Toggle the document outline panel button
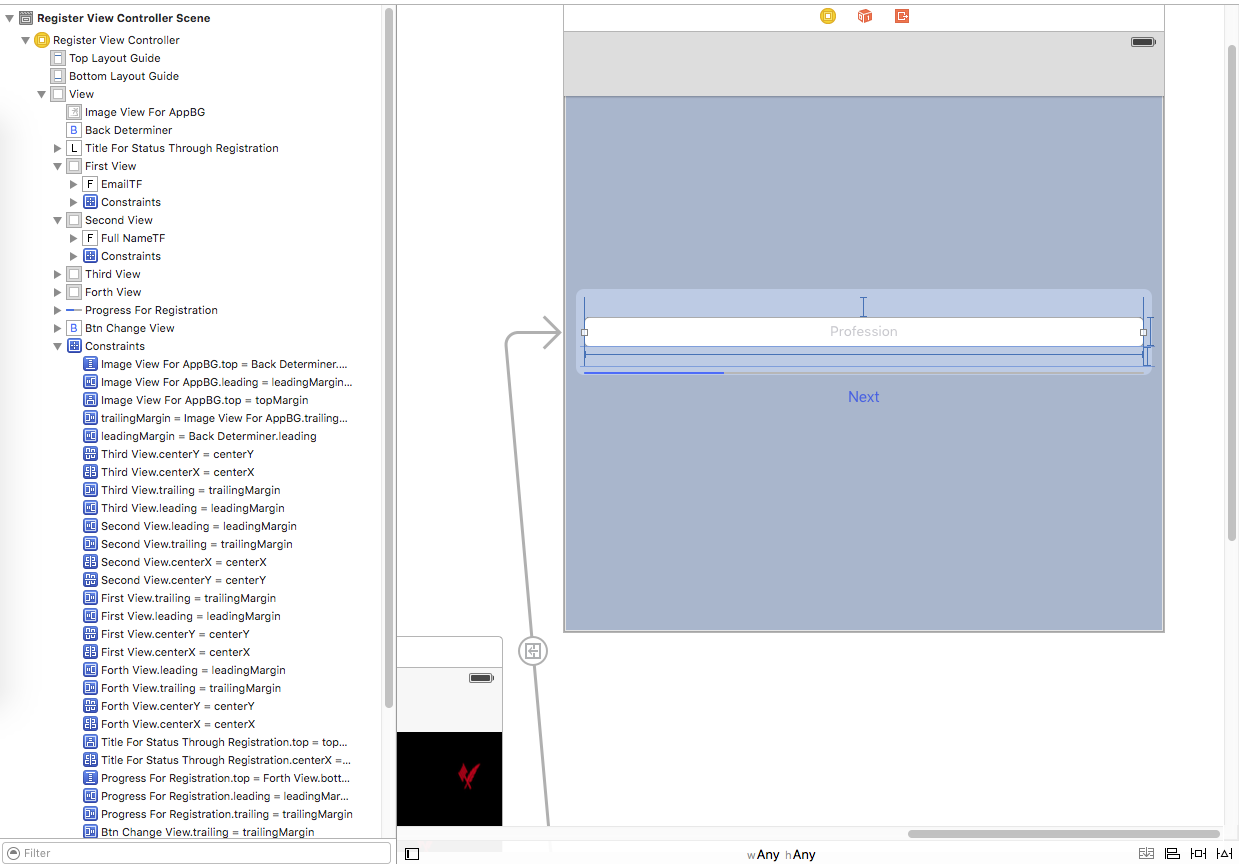Screen dimensions: 1239x864 pos(412,854)
